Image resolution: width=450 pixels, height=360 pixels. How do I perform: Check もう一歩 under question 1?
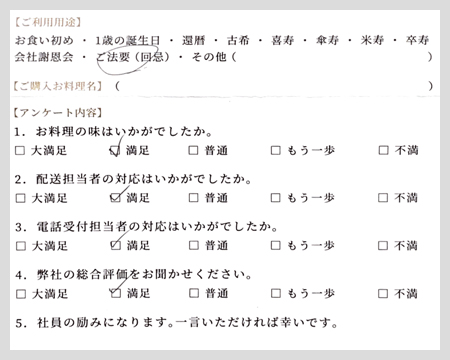coord(276,150)
